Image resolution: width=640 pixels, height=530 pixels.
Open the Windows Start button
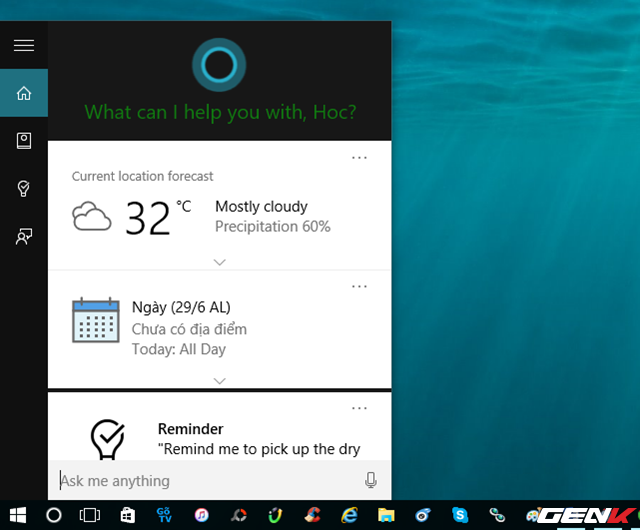click(18, 515)
